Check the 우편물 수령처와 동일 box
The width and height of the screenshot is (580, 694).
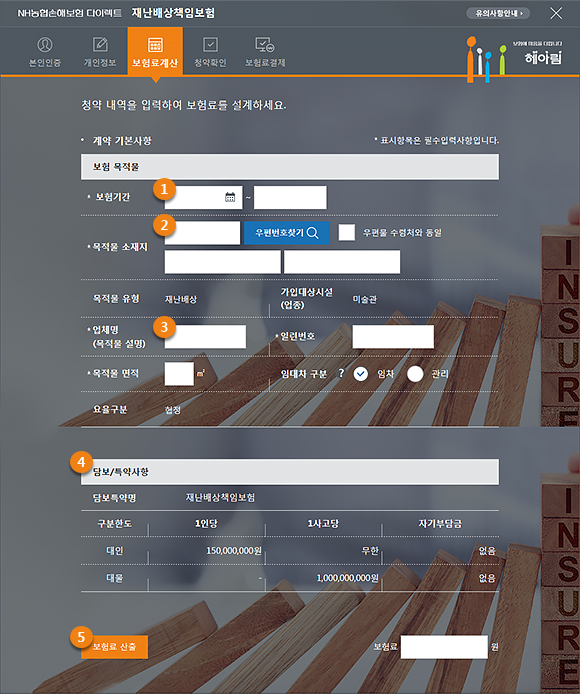(347, 233)
